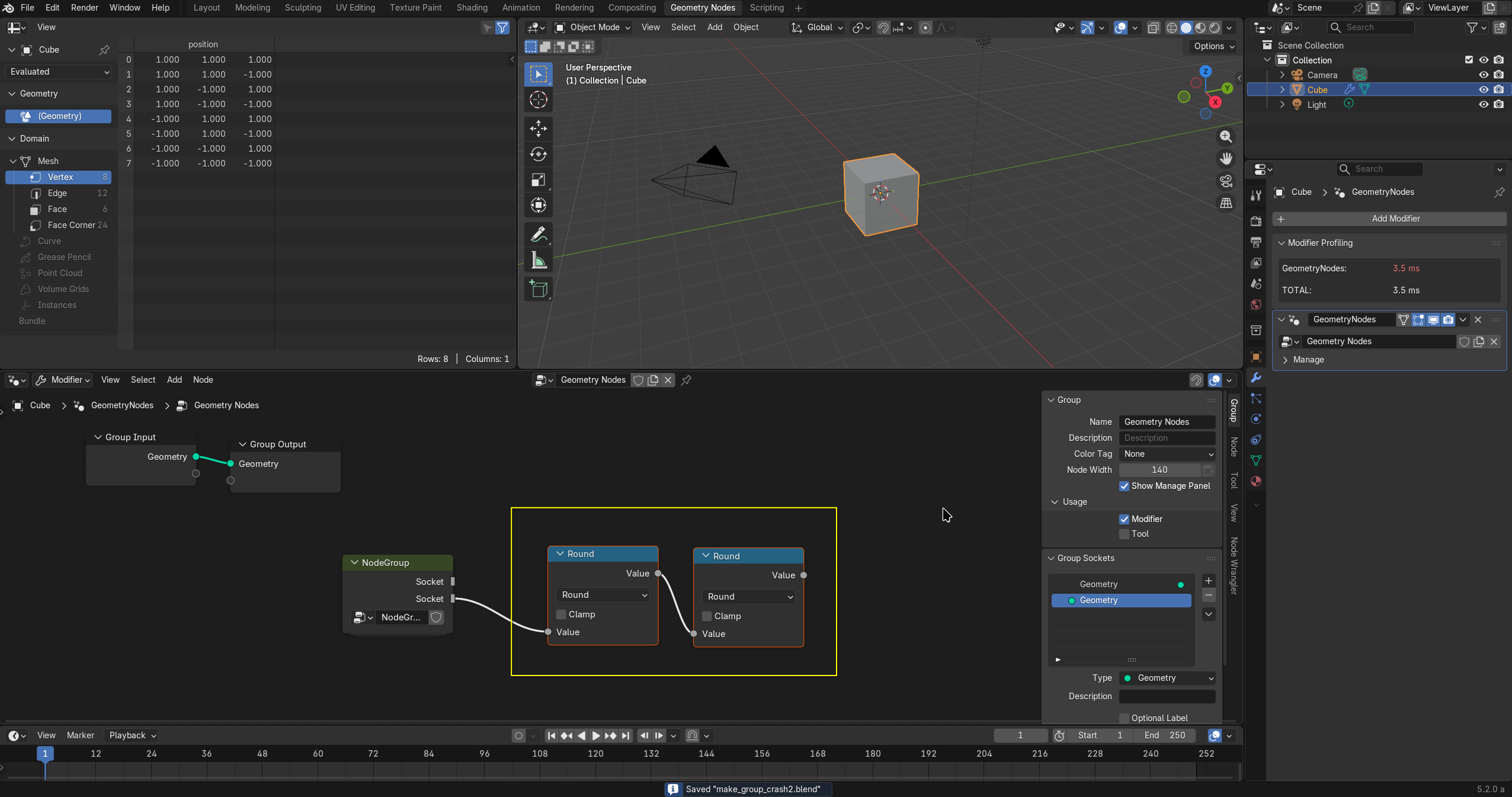Open the node editor Add menu
The height and width of the screenshot is (797, 1512).
tap(174, 380)
